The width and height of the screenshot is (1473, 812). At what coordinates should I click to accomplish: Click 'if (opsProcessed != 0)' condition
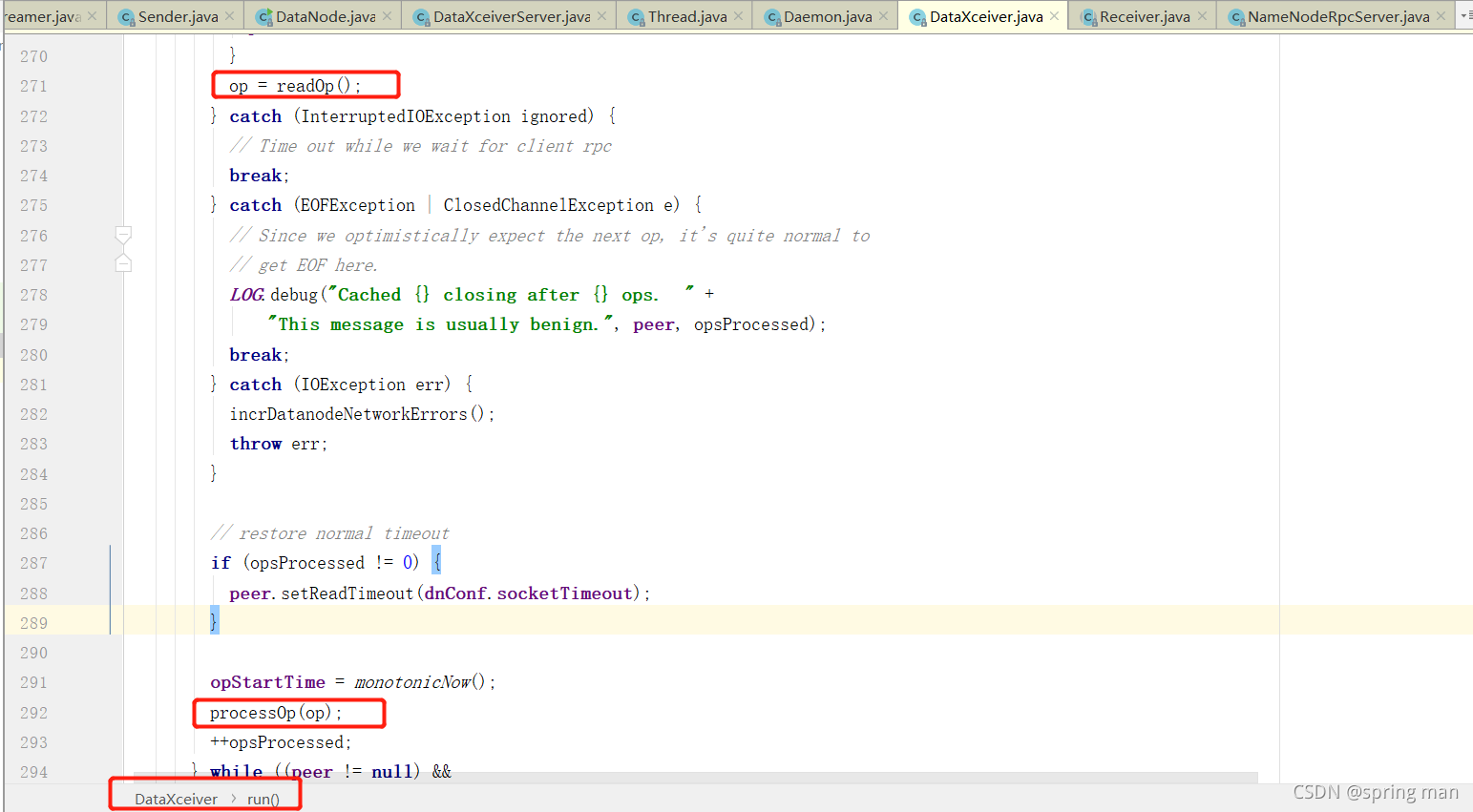(x=315, y=563)
